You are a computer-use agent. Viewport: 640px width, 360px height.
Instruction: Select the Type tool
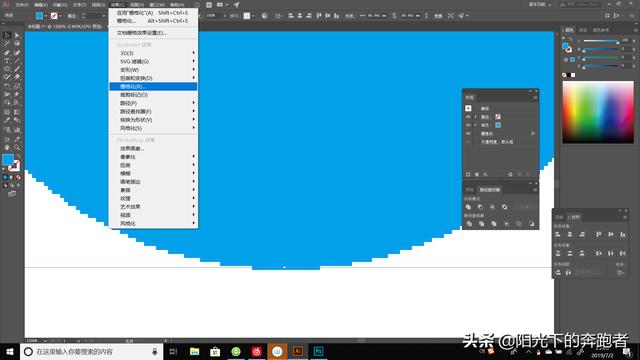point(7,60)
